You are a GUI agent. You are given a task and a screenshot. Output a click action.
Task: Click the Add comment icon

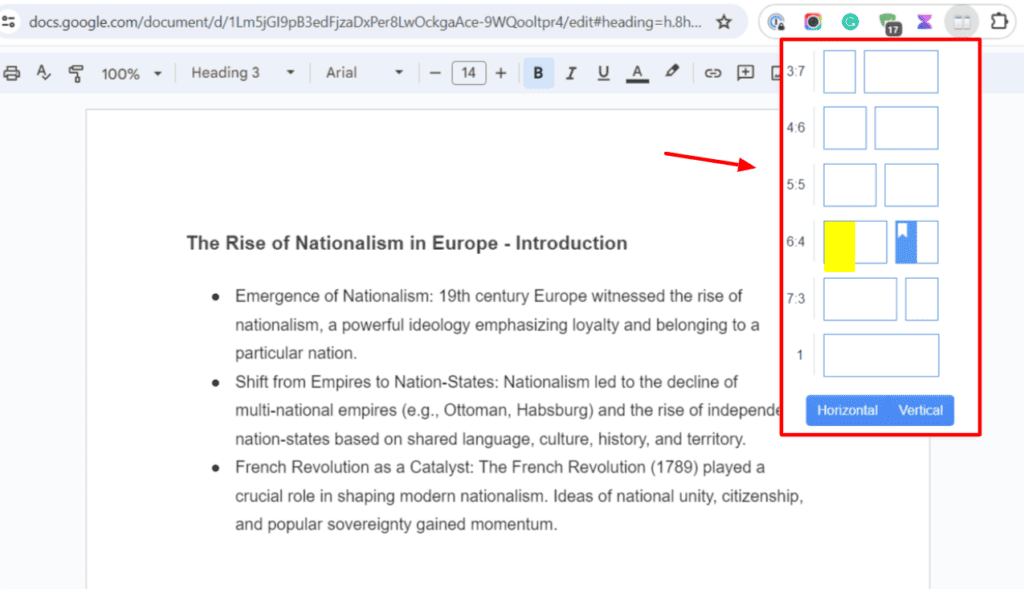(x=745, y=73)
